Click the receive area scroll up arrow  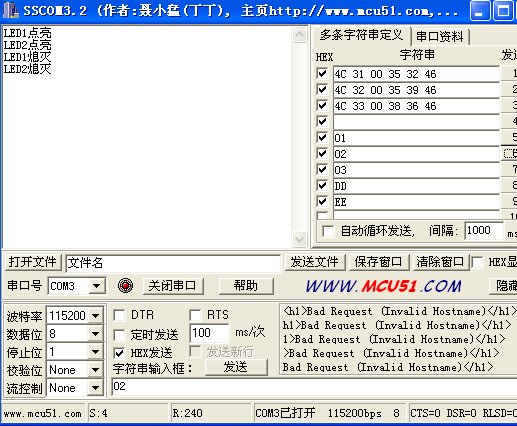(x=299, y=35)
